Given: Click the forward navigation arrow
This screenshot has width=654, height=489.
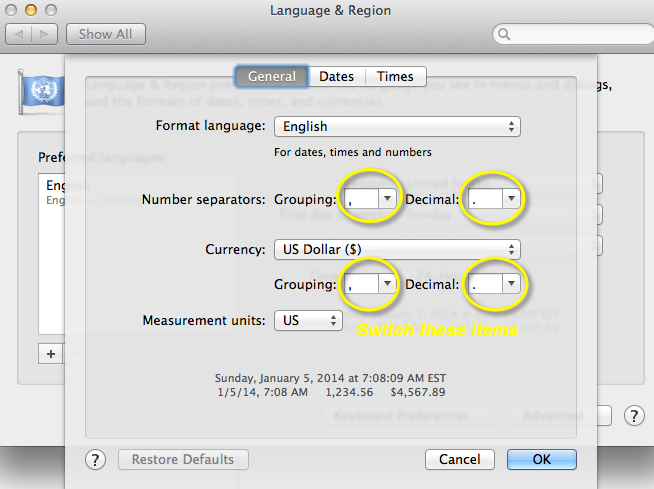Looking at the screenshot, I should pyautogui.click(x=44, y=34).
